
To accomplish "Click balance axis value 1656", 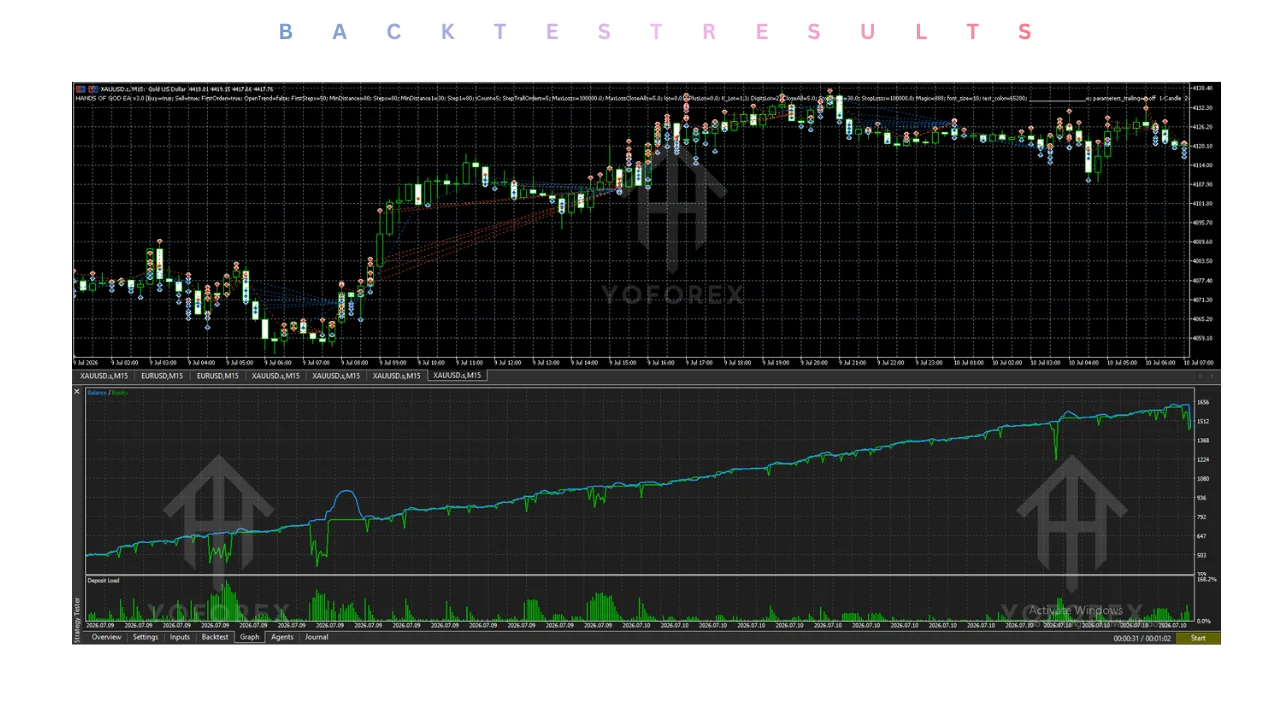I will point(1203,402).
